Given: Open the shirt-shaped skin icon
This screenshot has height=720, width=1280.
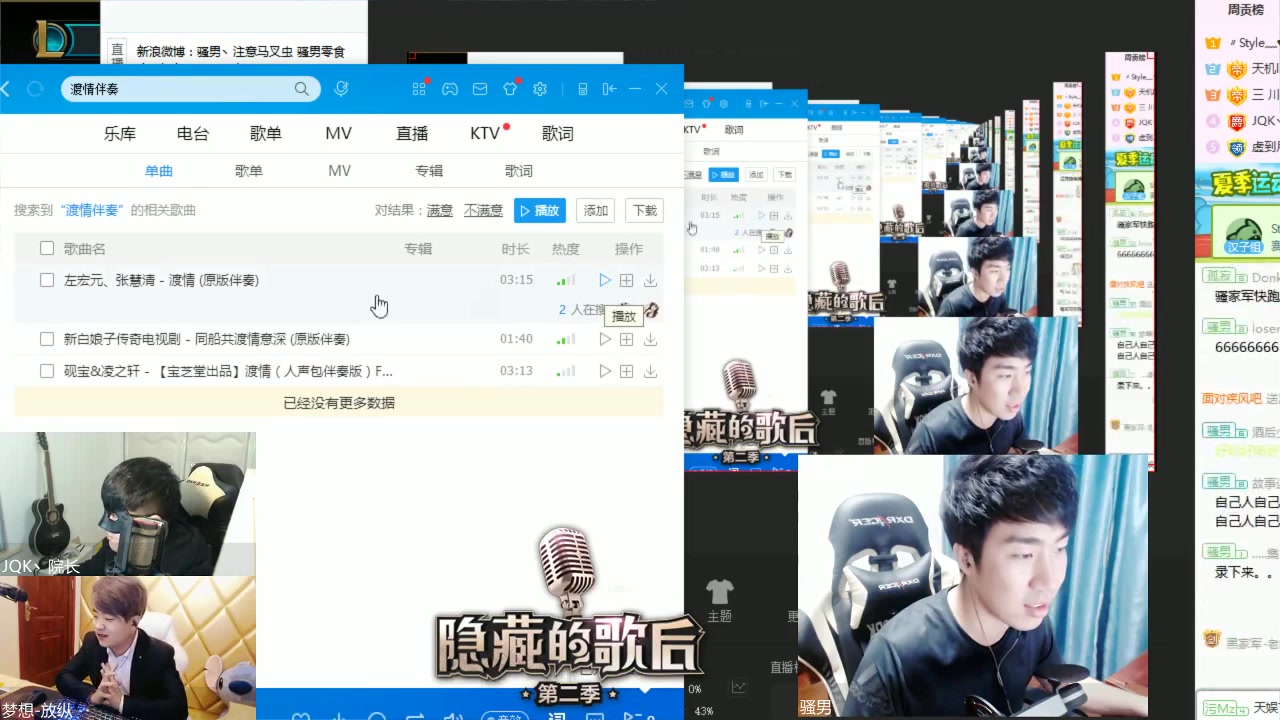Looking at the screenshot, I should coord(510,89).
